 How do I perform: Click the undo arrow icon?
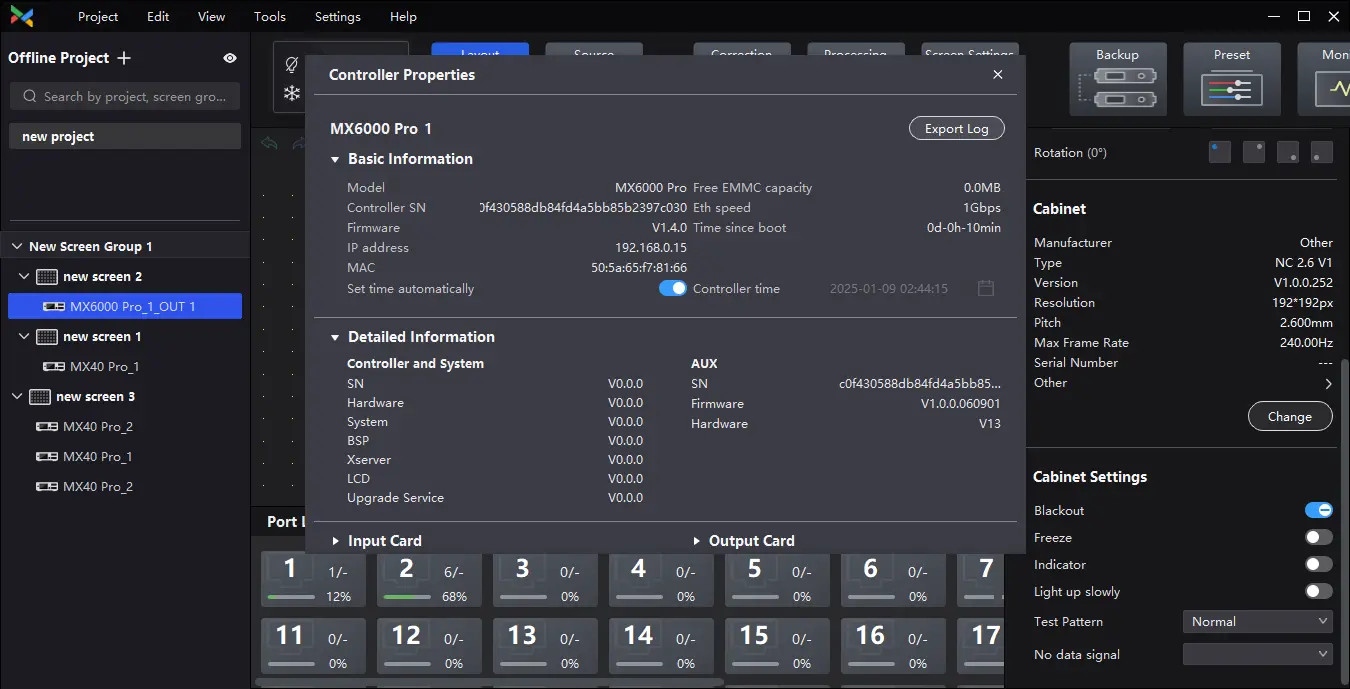pyautogui.click(x=268, y=143)
